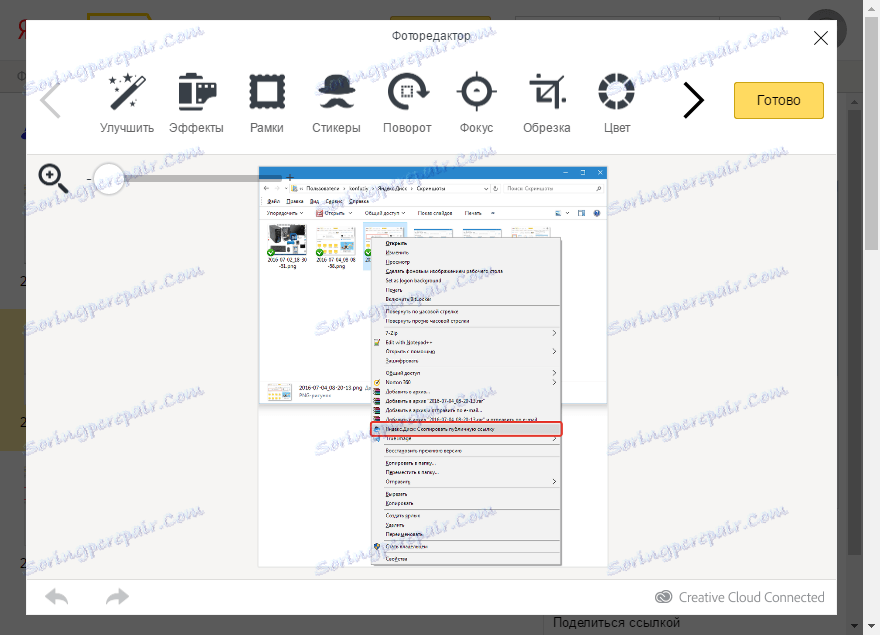Image resolution: width=880 pixels, height=635 pixels.
Task: Click the edited screenshot image preview
Action: click(x=433, y=366)
